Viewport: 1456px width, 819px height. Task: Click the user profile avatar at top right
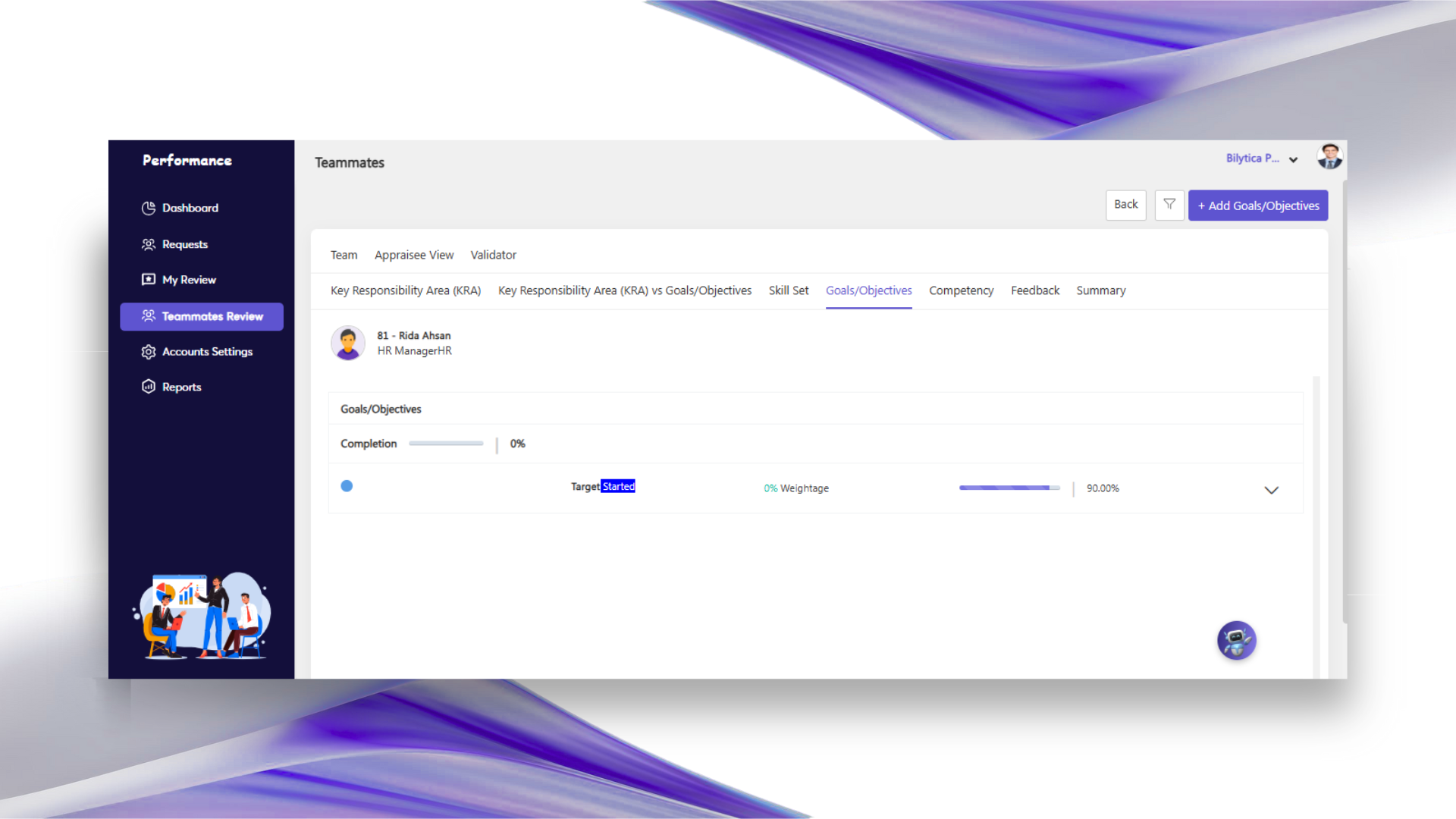tap(1329, 157)
